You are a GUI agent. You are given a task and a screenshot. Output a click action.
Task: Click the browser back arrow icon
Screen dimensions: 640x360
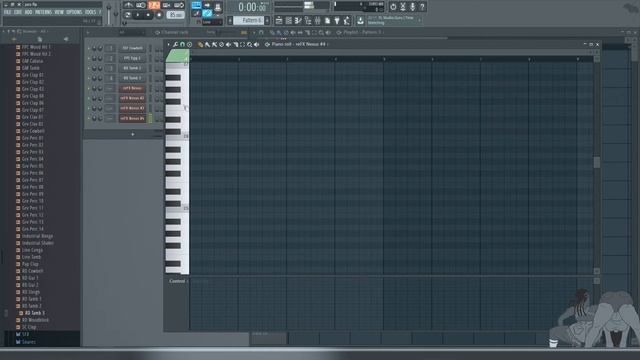coord(13,39)
